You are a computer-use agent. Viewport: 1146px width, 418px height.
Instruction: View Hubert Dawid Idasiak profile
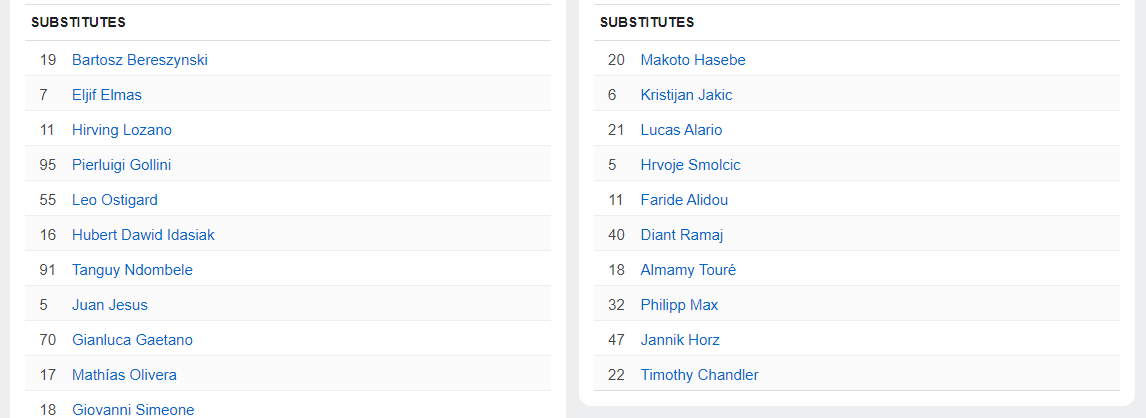143,235
